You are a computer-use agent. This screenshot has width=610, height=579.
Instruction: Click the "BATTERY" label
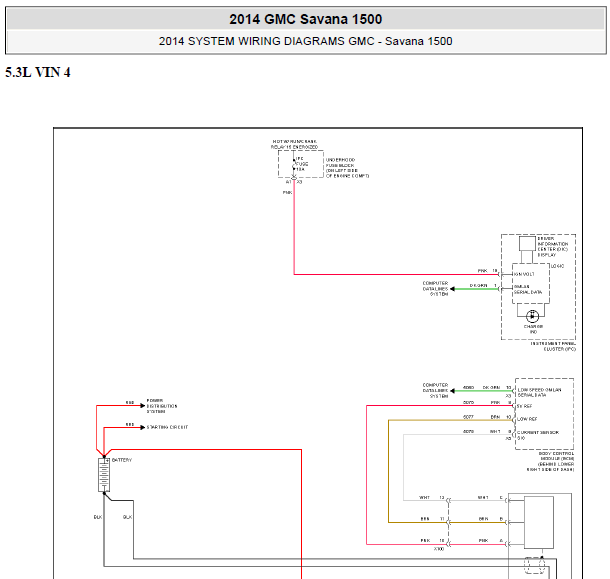point(122,460)
